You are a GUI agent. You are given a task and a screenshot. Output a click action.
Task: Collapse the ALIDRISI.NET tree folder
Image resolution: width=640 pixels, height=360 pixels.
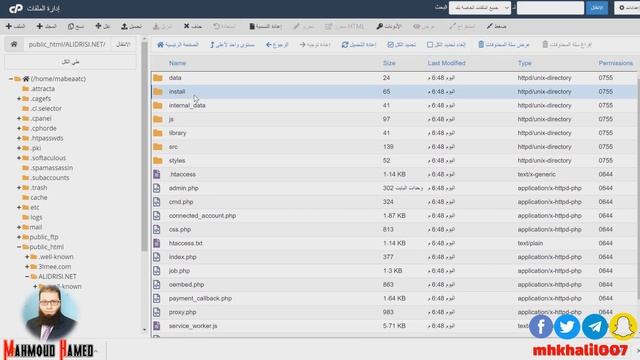(27, 276)
